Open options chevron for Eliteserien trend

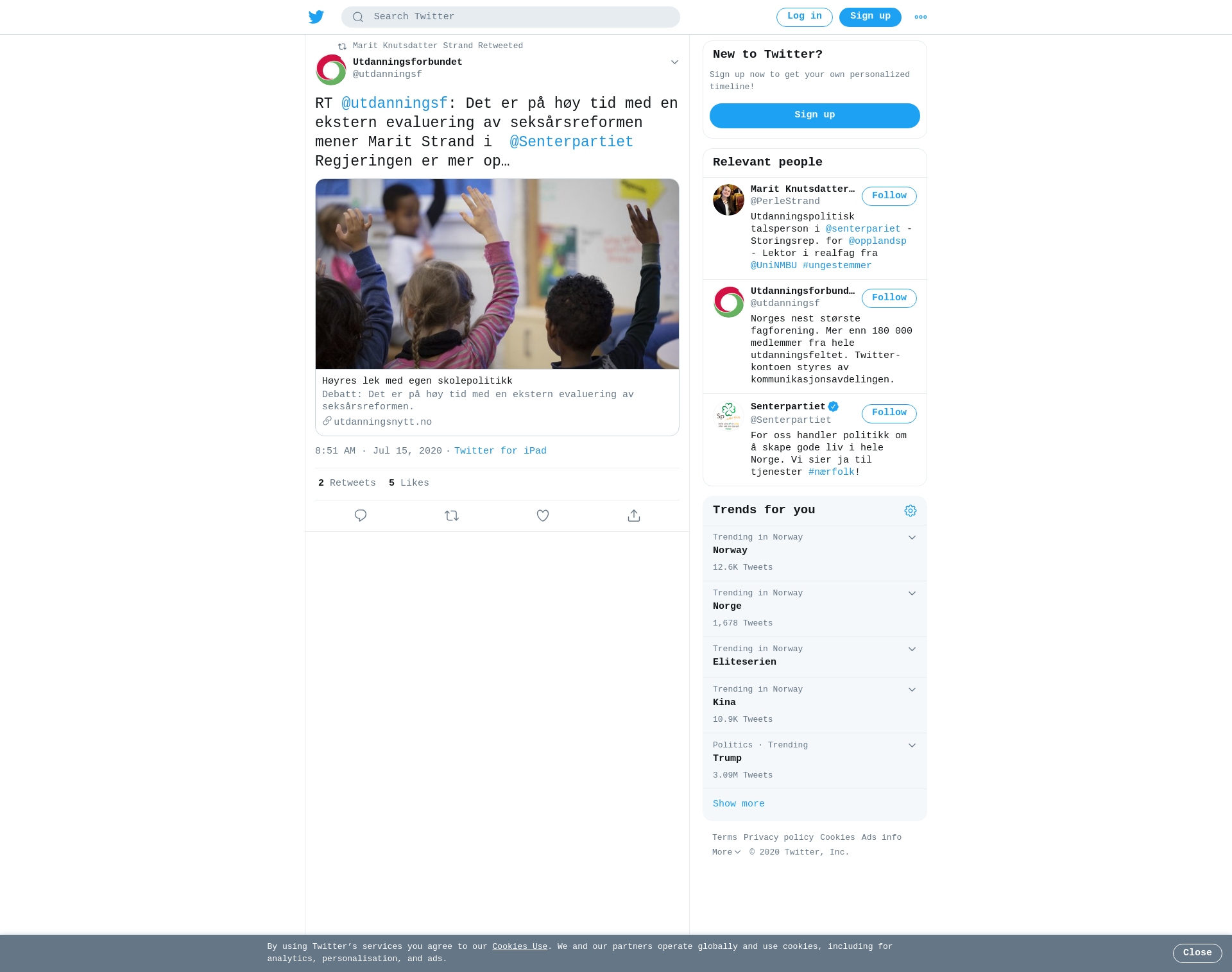click(912, 649)
